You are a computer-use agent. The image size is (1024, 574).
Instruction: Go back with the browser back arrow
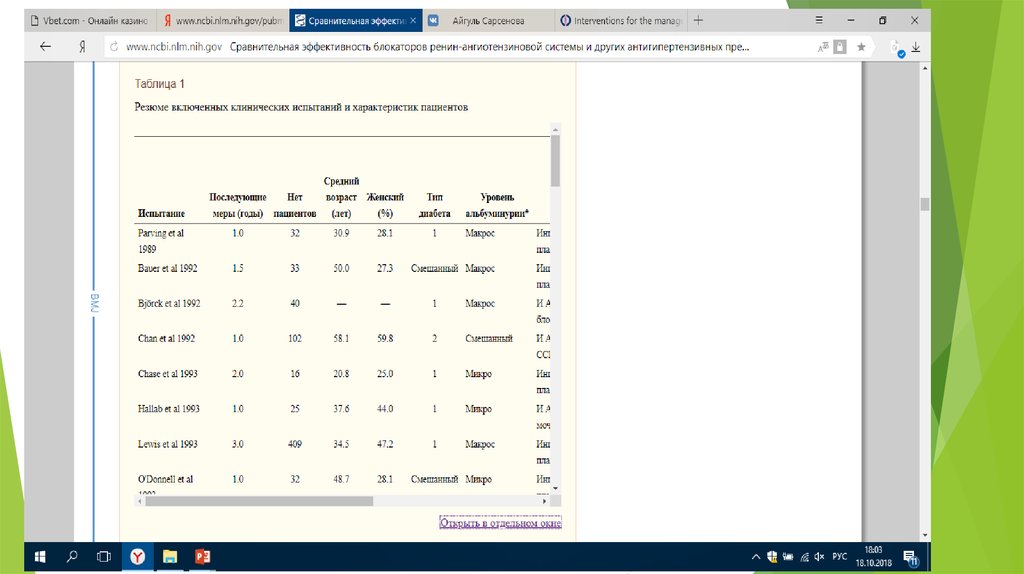pyautogui.click(x=45, y=47)
